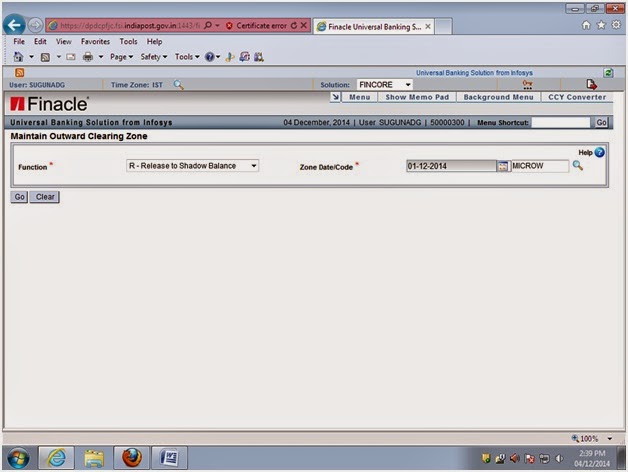Open the browser settings gear icon
This screenshot has width=628, height=472.
pos(616,25)
